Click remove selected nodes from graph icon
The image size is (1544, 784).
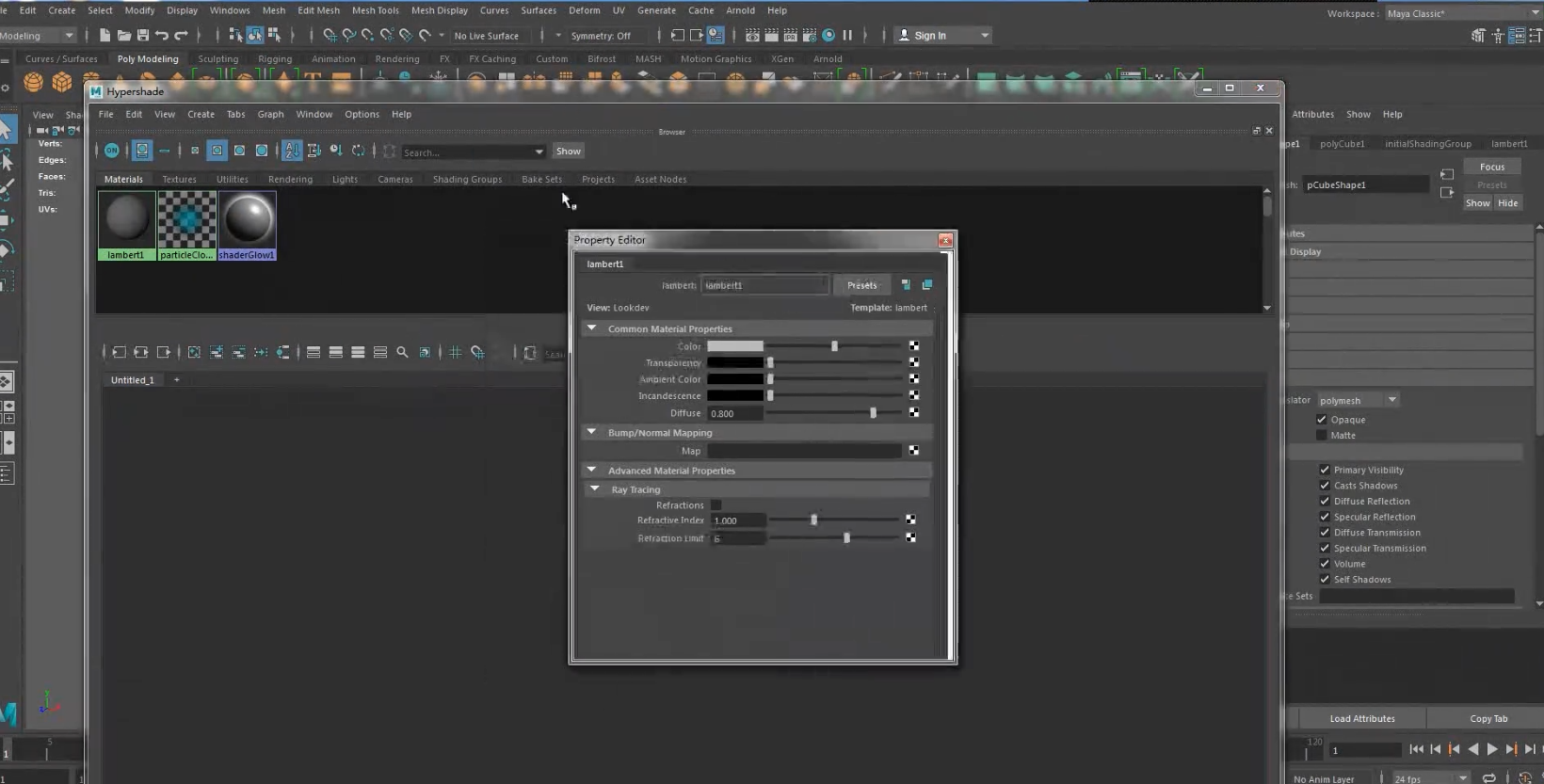click(x=239, y=352)
